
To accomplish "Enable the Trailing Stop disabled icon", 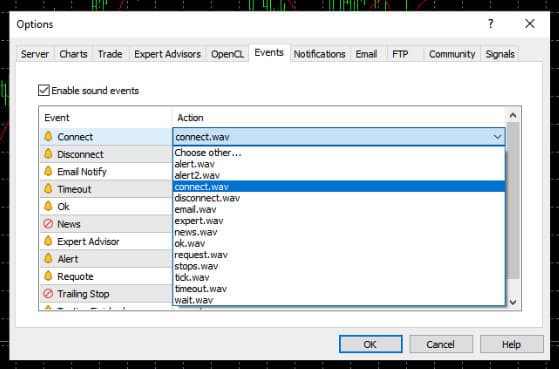I will 48,293.
